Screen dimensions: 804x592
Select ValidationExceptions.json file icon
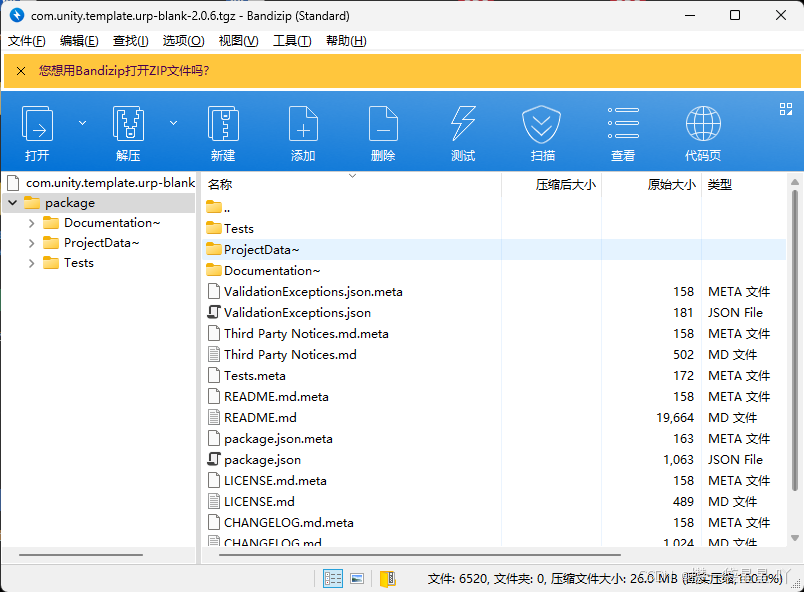214,312
